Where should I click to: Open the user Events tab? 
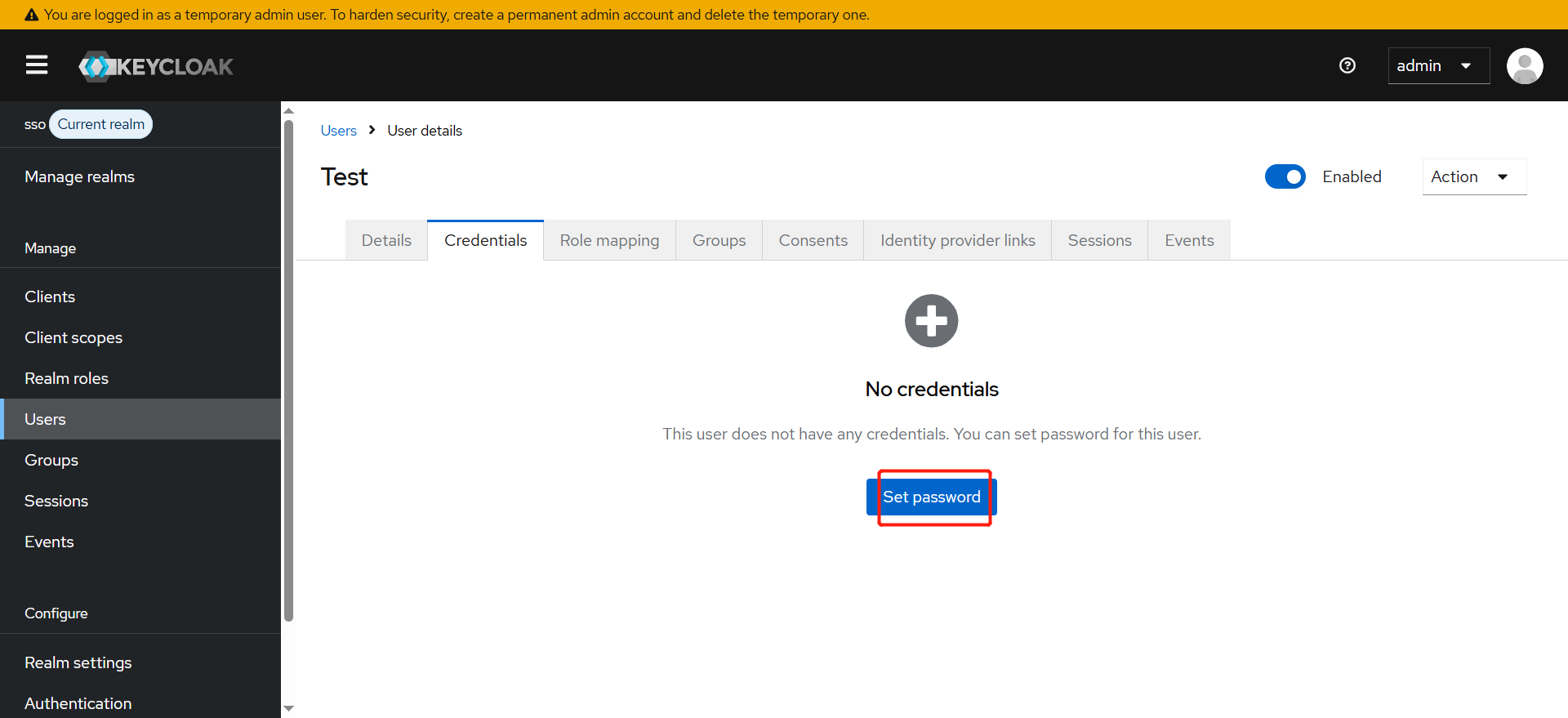(1189, 240)
